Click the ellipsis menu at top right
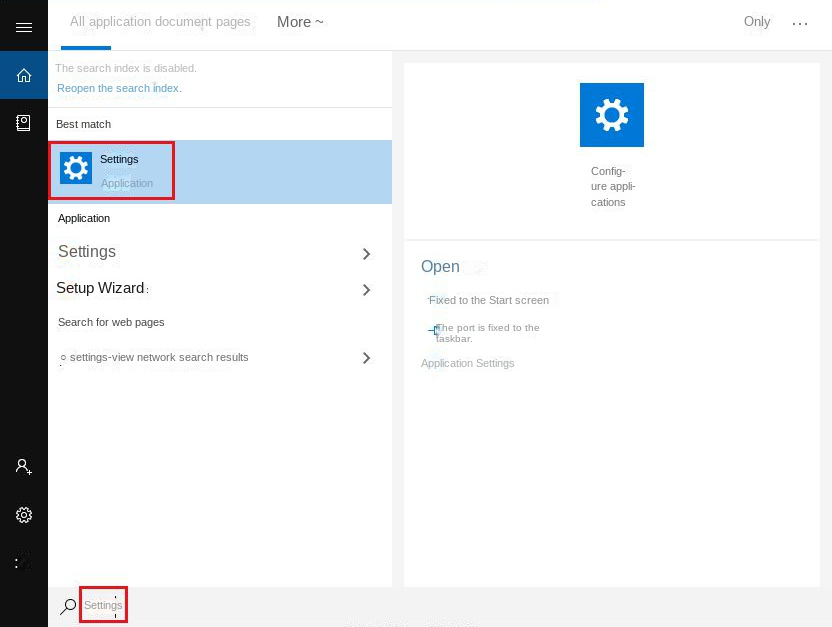Screen dimensions: 832x627 coord(800,22)
